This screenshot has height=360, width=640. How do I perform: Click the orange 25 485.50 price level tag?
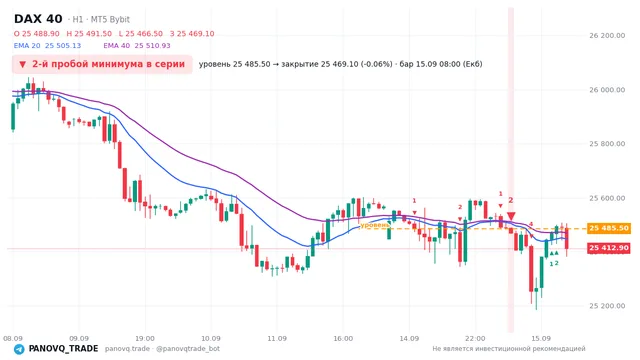click(609, 228)
